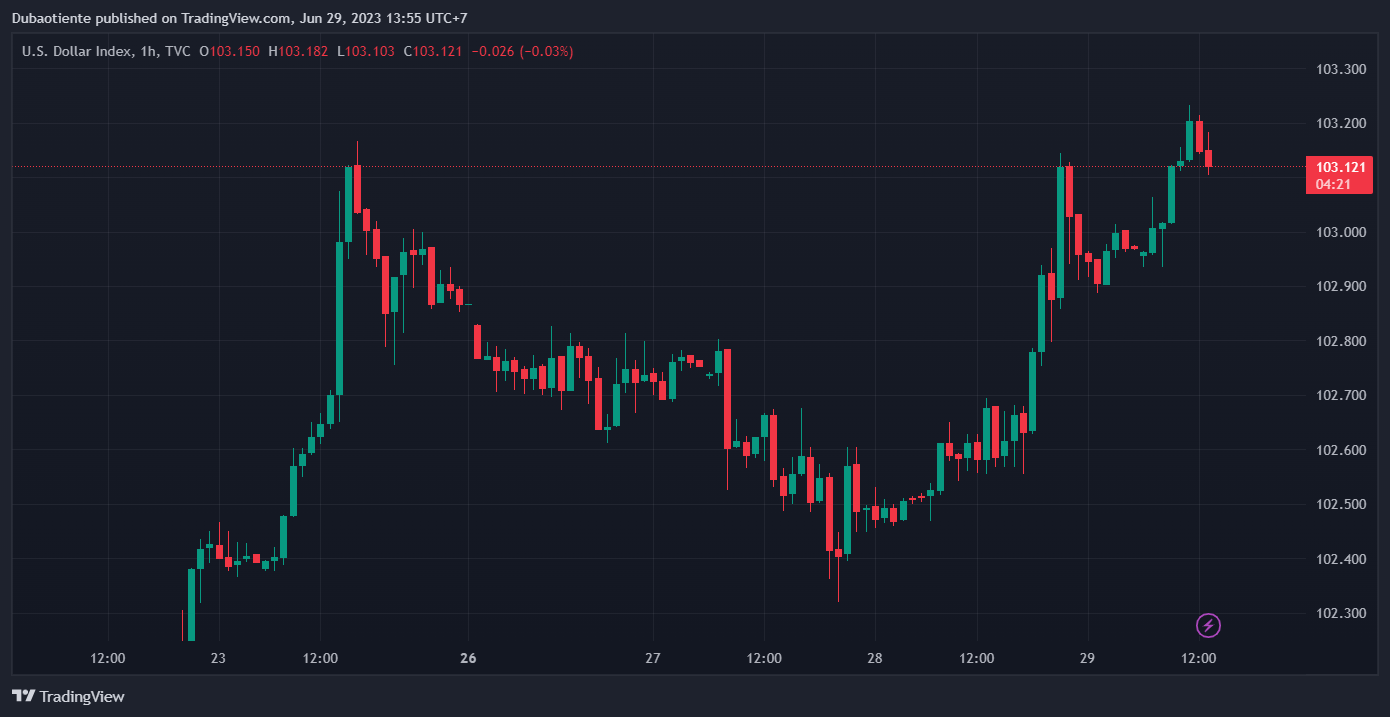
Task: Click the date 23 time axis label
Action: [218, 658]
